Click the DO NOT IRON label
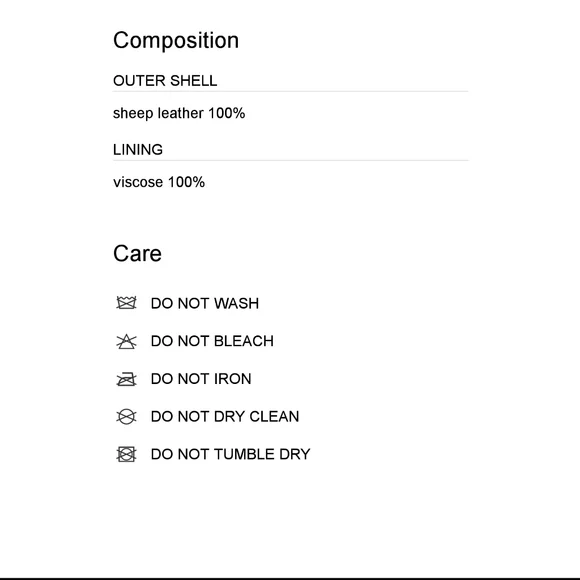 point(201,379)
